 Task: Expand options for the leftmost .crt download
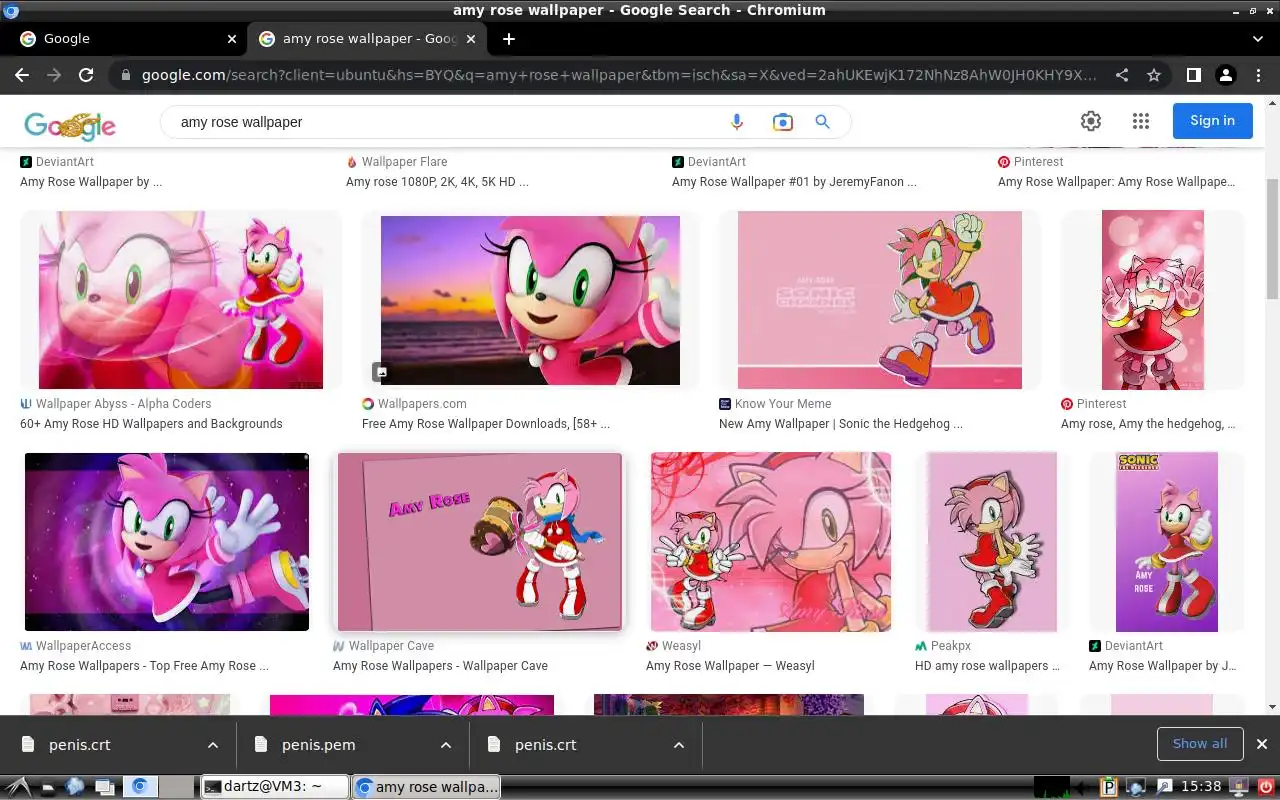pyautogui.click(x=213, y=745)
